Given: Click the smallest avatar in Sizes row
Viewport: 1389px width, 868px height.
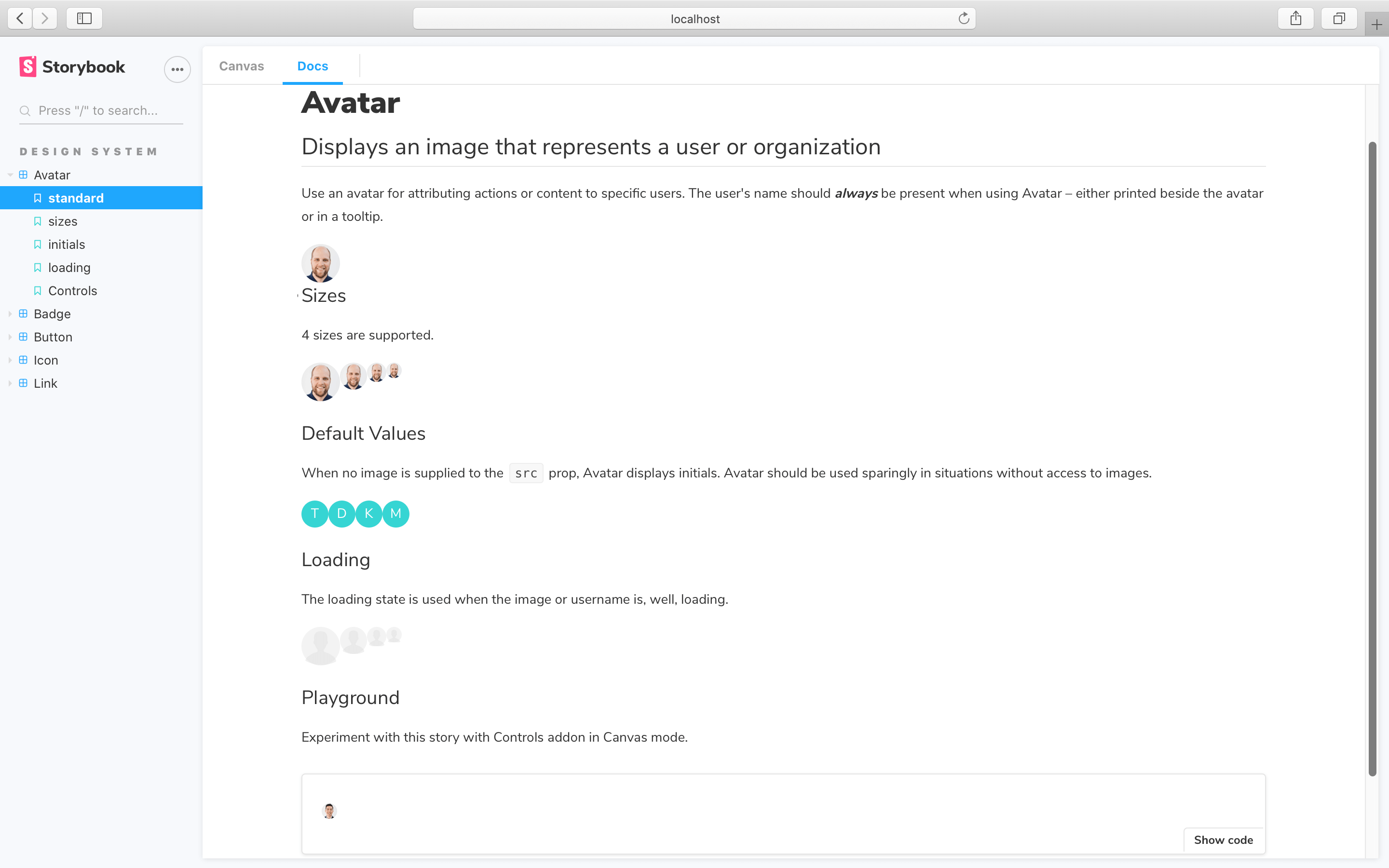Looking at the screenshot, I should click(x=395, y=370).
